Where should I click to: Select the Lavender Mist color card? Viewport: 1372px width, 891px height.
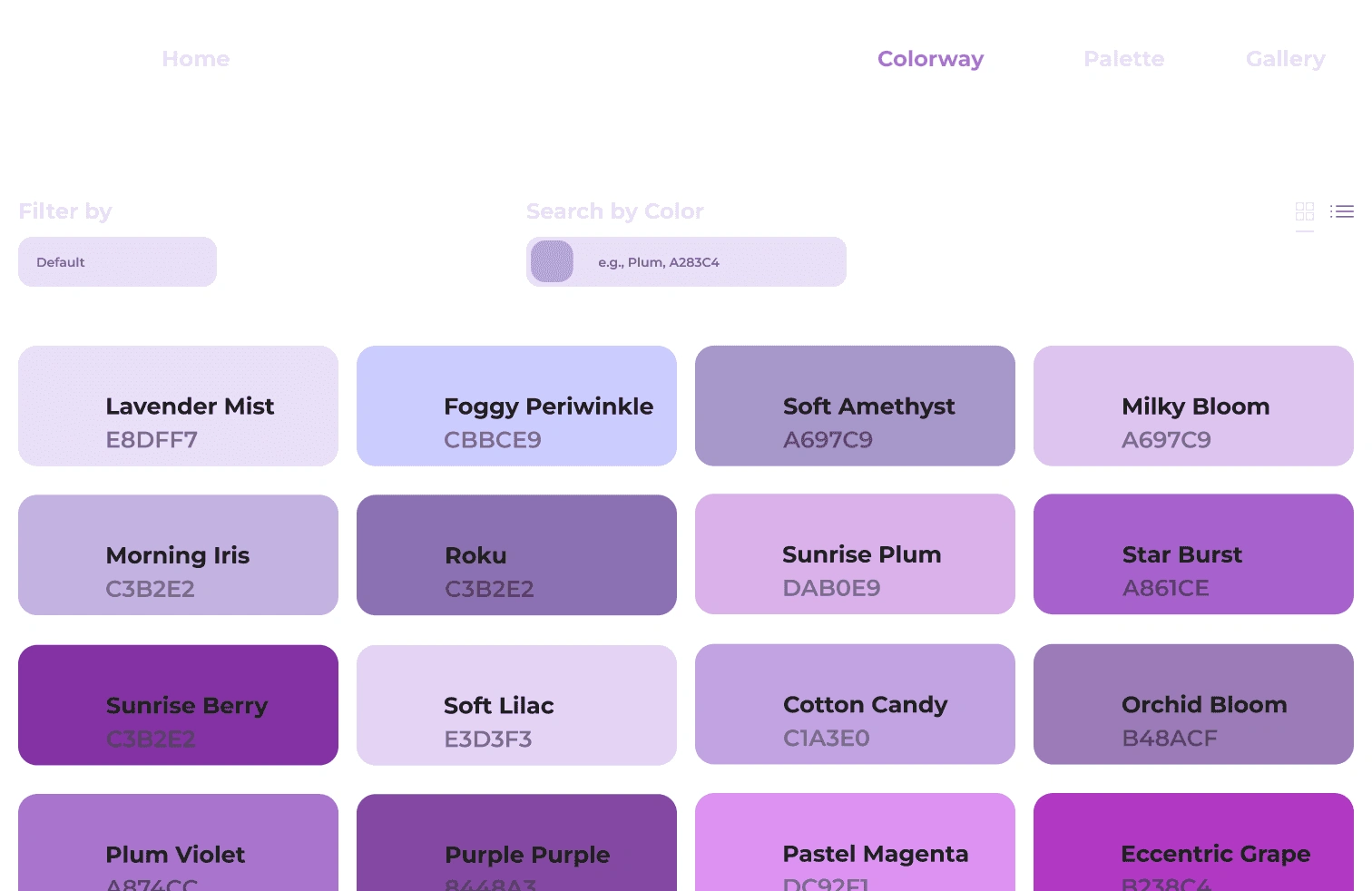(178, 406)
